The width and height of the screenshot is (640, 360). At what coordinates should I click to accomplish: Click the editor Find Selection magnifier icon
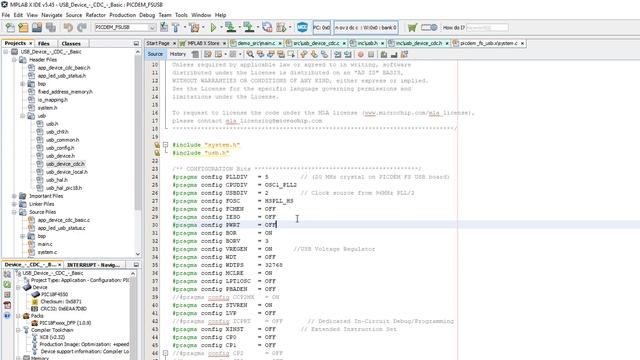click(x=250, y=54)
